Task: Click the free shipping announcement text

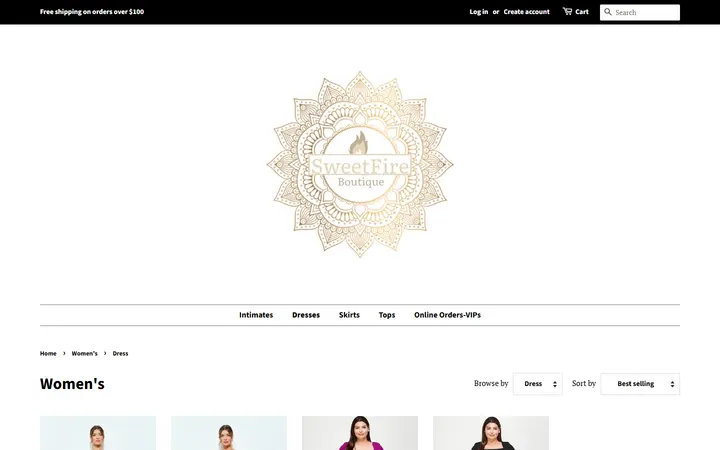Action: tap(92, 12)
